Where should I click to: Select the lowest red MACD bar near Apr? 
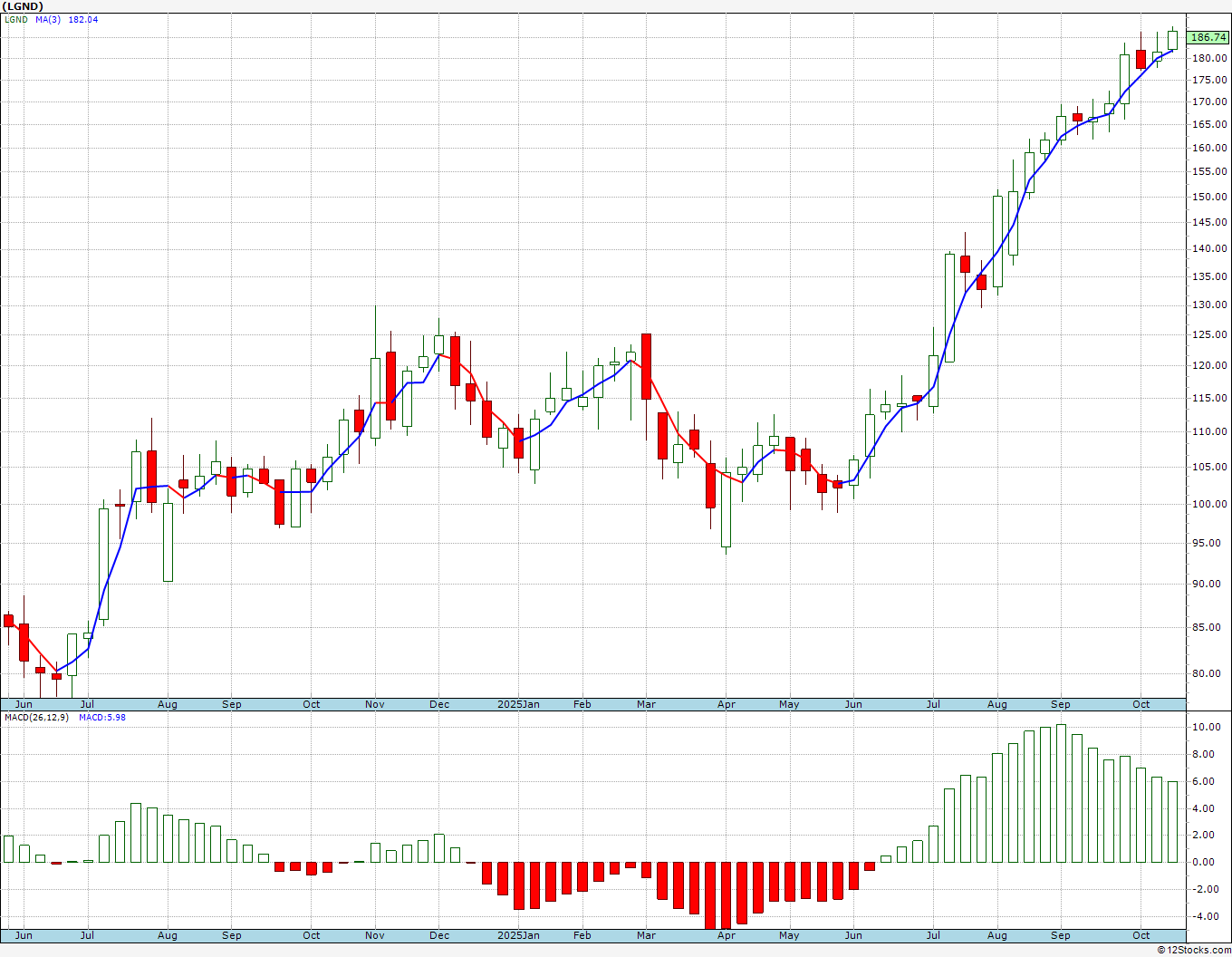(727, 895)
